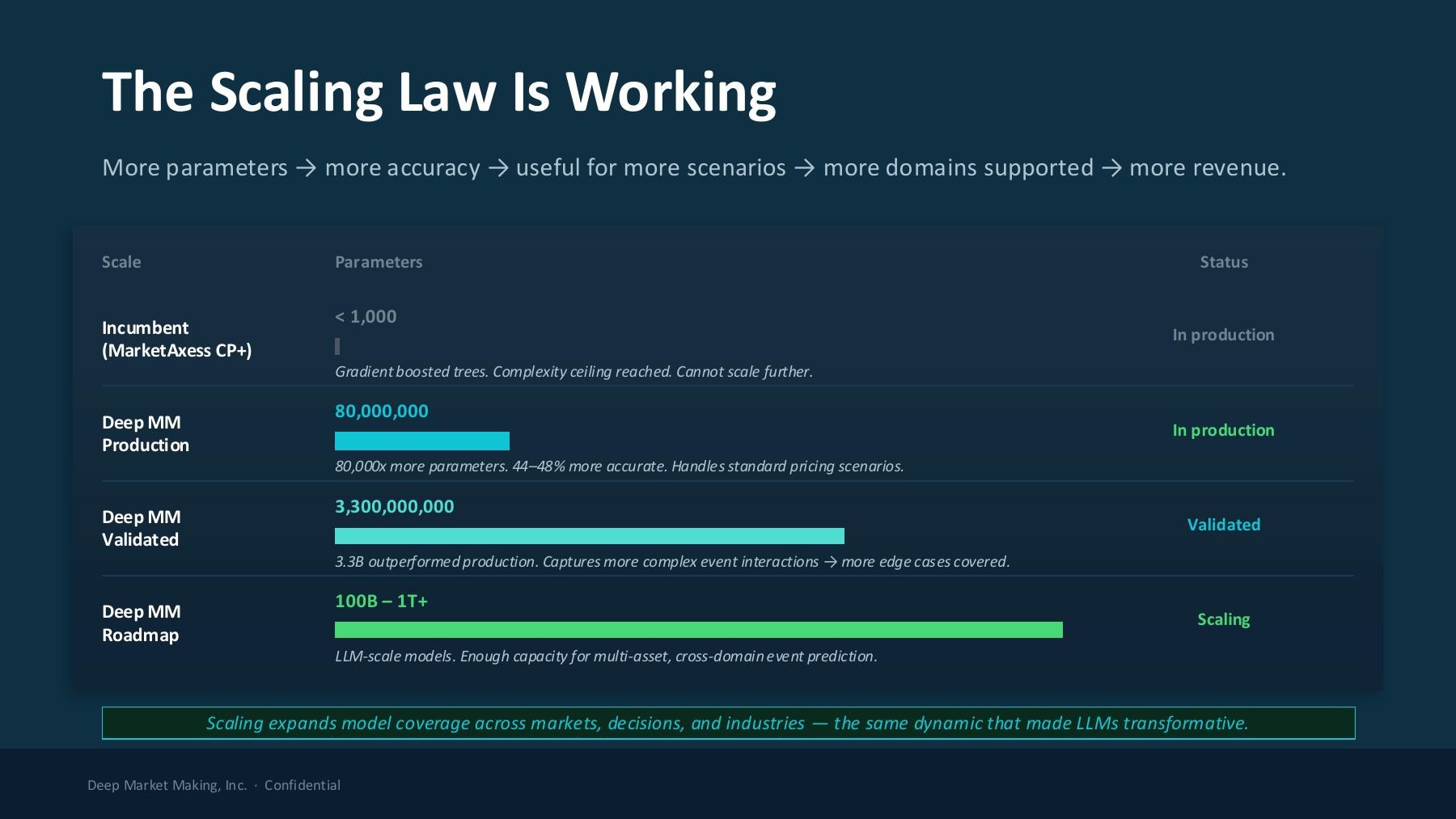
Task: Click the tiny gray Incumbent parameter bar
Action: pyautogui.click(x=337, y=346)
